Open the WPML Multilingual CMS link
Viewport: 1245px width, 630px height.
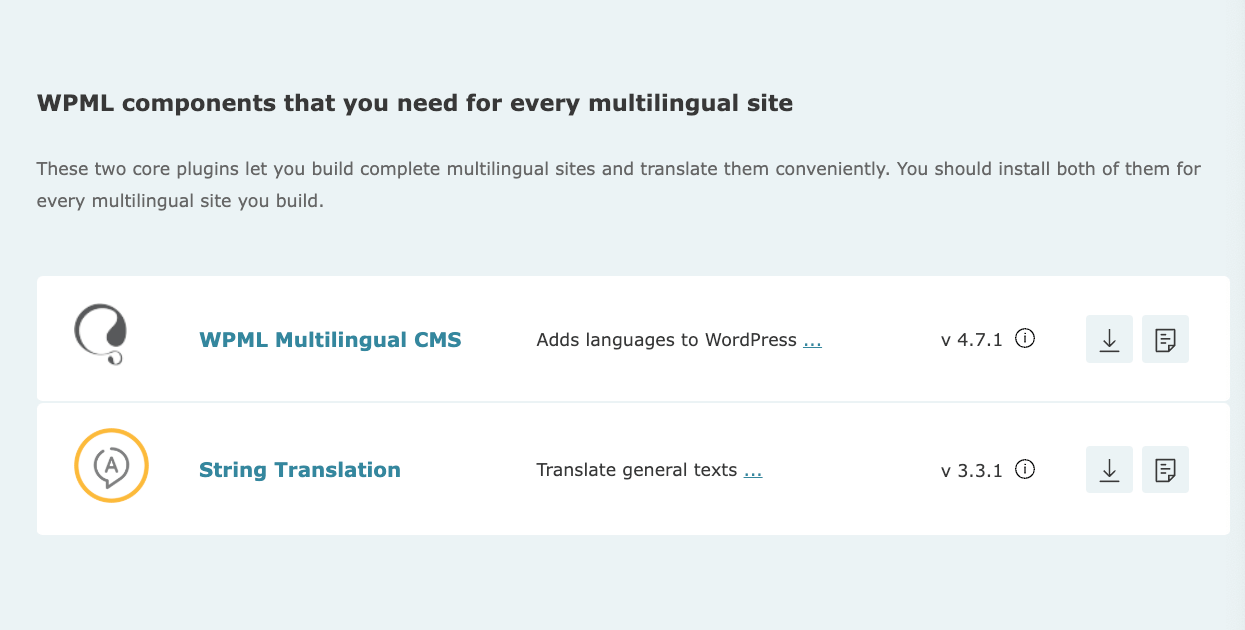tap(330, 339)
